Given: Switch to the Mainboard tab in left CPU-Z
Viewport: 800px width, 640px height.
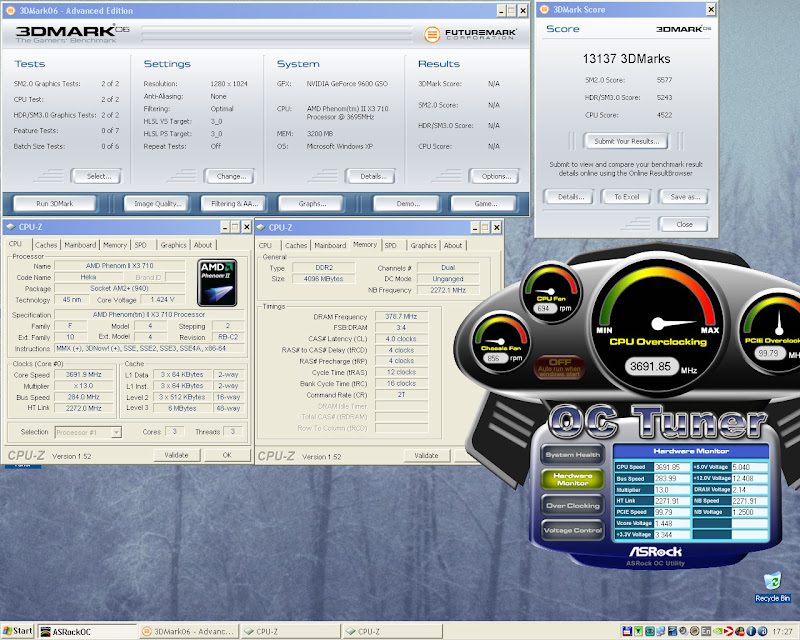Looking at the screenshot, I should click(x=80, y=245).
